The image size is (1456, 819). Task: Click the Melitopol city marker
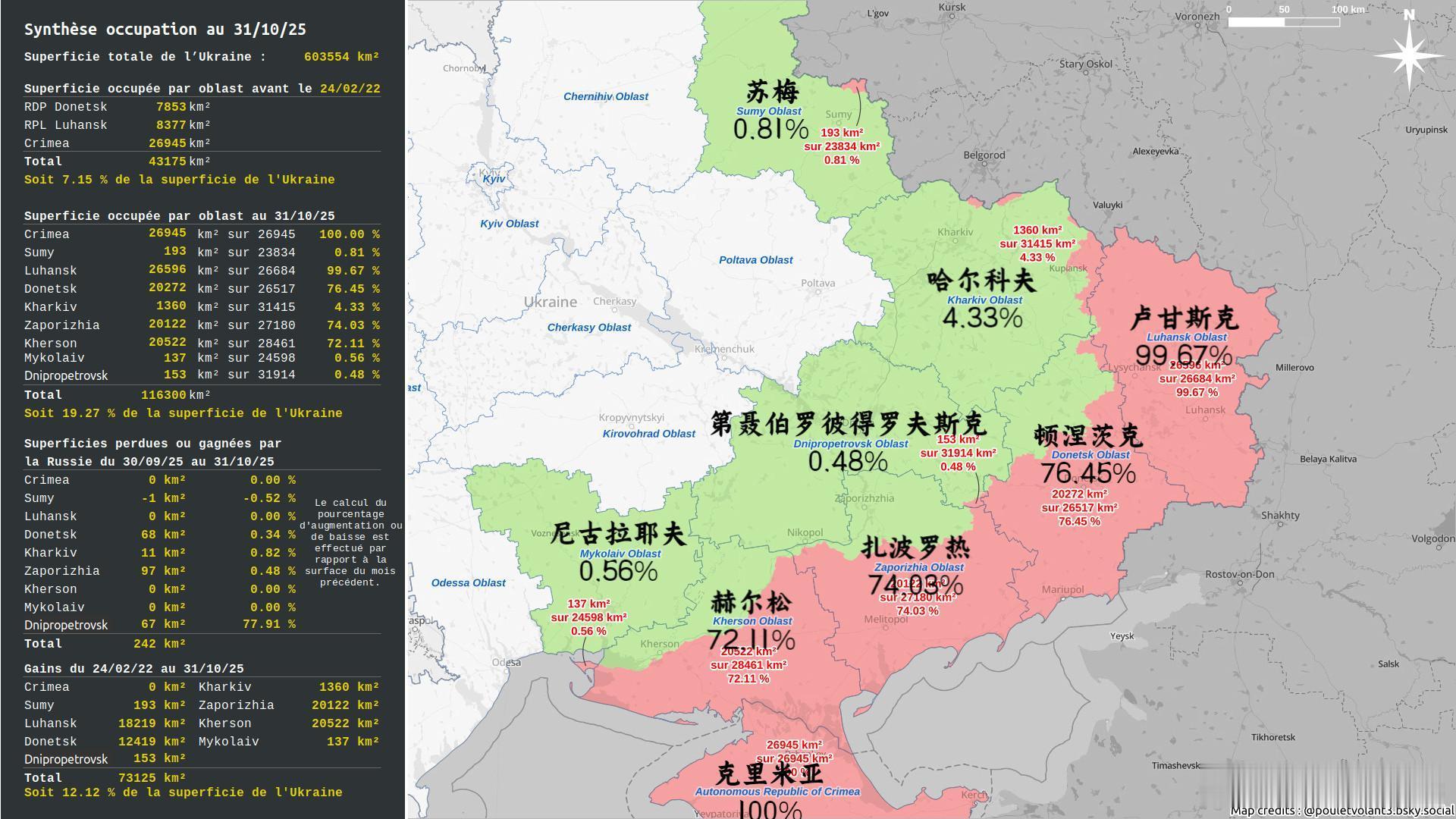[885, 619]
